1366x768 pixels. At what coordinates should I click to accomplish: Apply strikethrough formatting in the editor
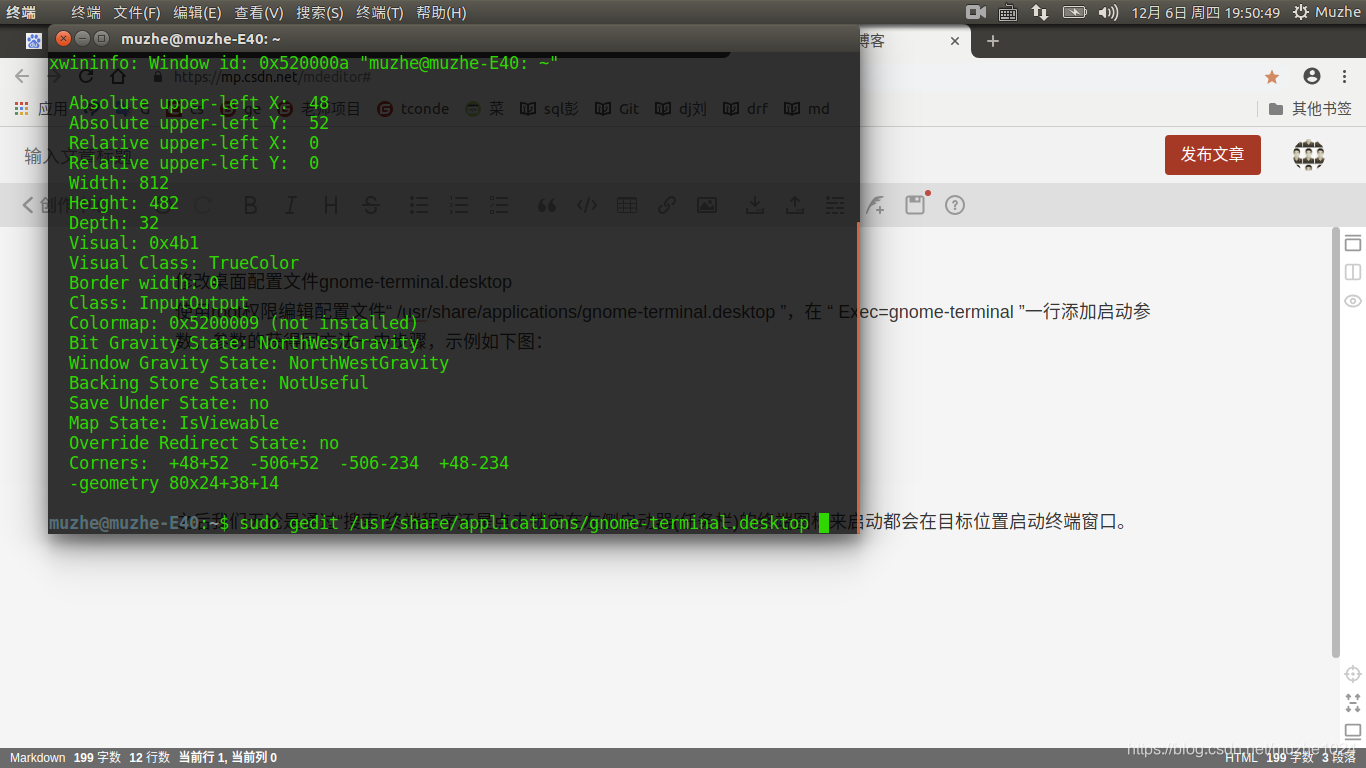click(x=371, y=205)
